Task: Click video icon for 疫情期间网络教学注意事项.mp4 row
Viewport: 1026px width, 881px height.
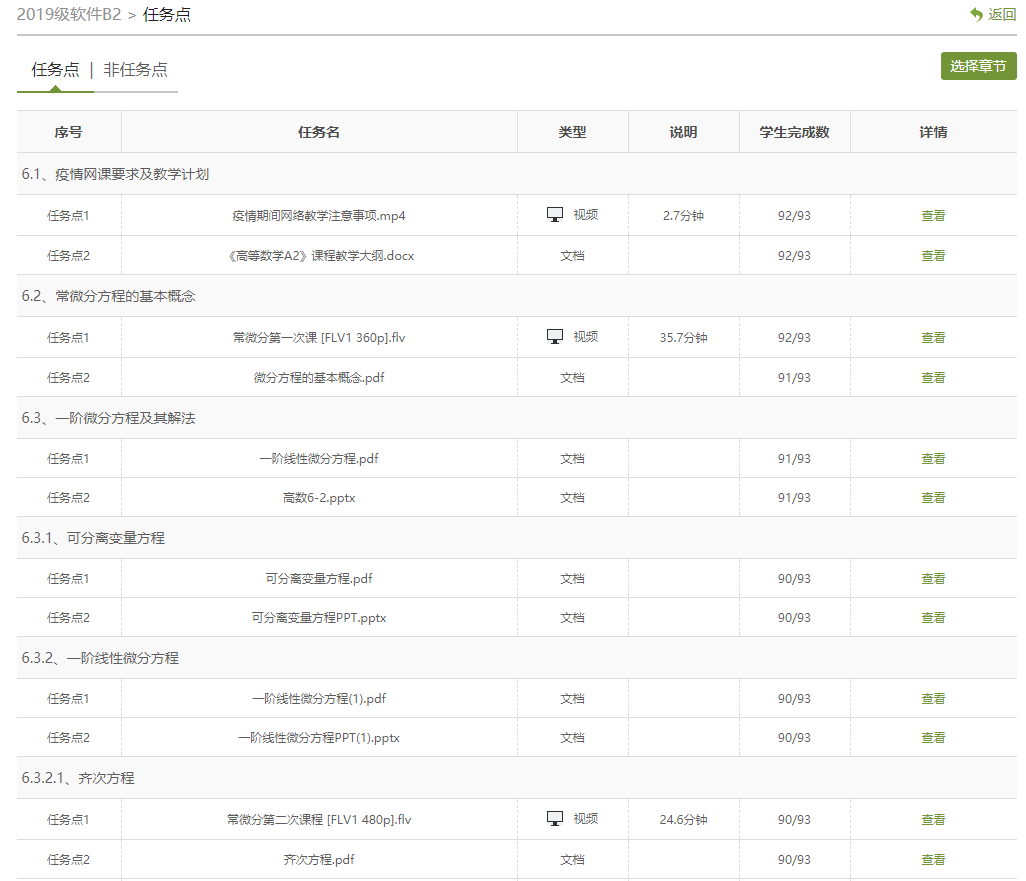Action: coord(555,215)
